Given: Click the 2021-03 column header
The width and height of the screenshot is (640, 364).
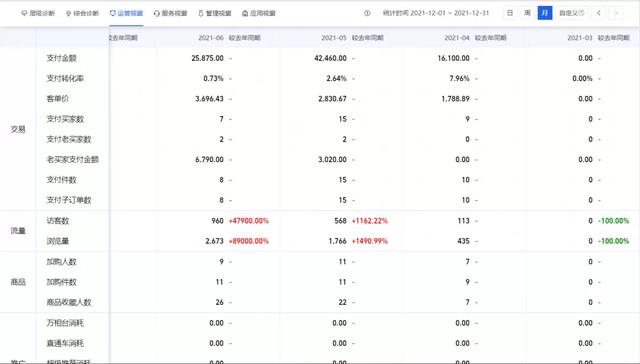Looking at the screenshot, I should [580, 38].
